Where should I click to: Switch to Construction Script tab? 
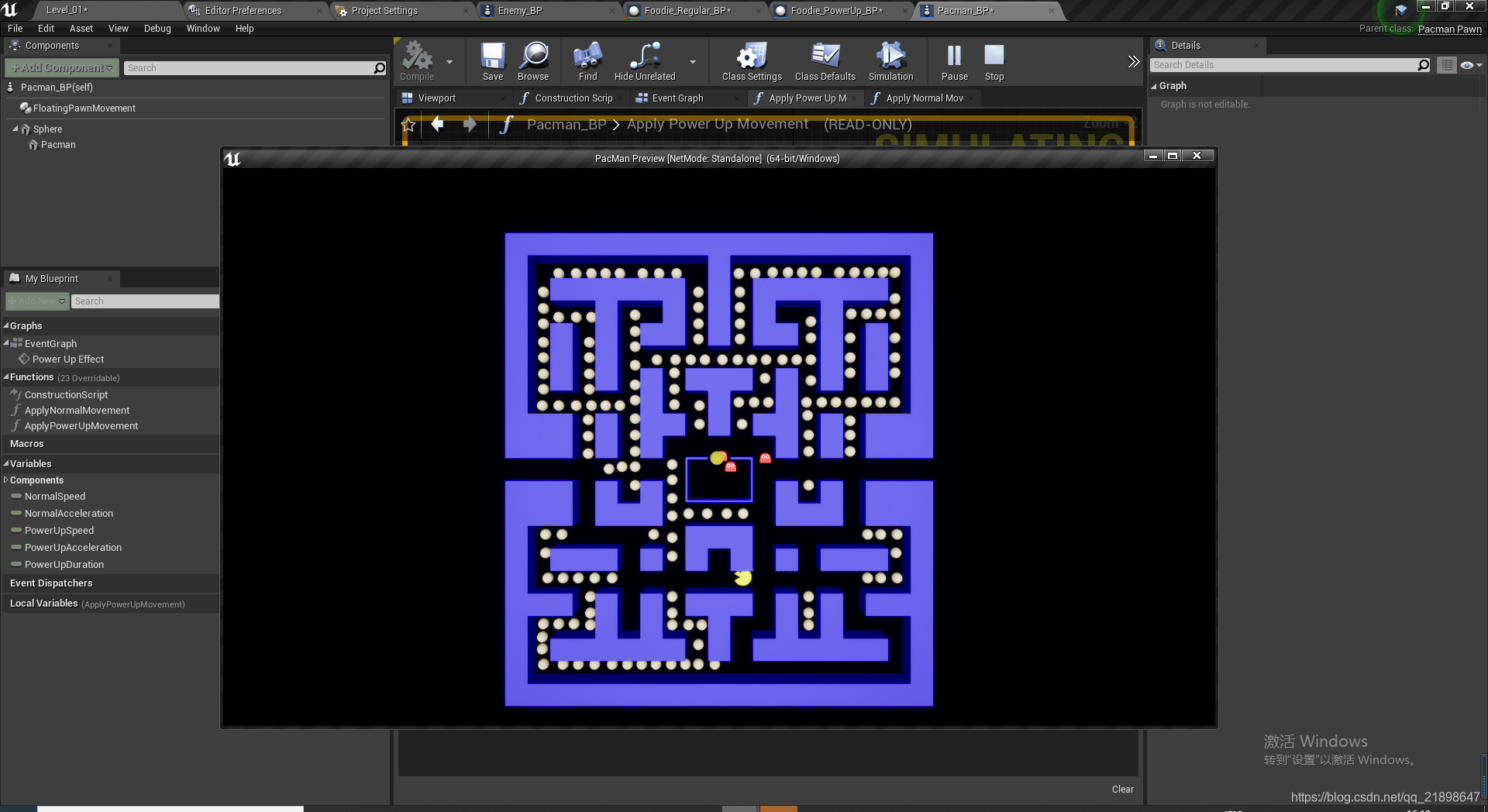point(573,98)
